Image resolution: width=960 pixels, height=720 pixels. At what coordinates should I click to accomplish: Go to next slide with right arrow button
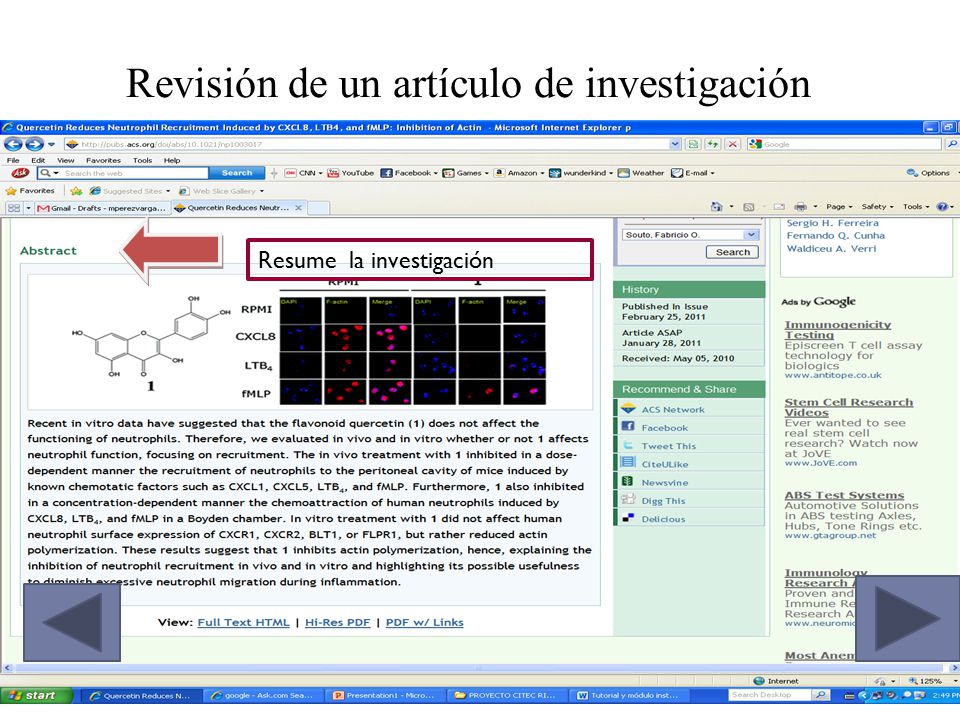pyautogui.click(x=907, y=618)
